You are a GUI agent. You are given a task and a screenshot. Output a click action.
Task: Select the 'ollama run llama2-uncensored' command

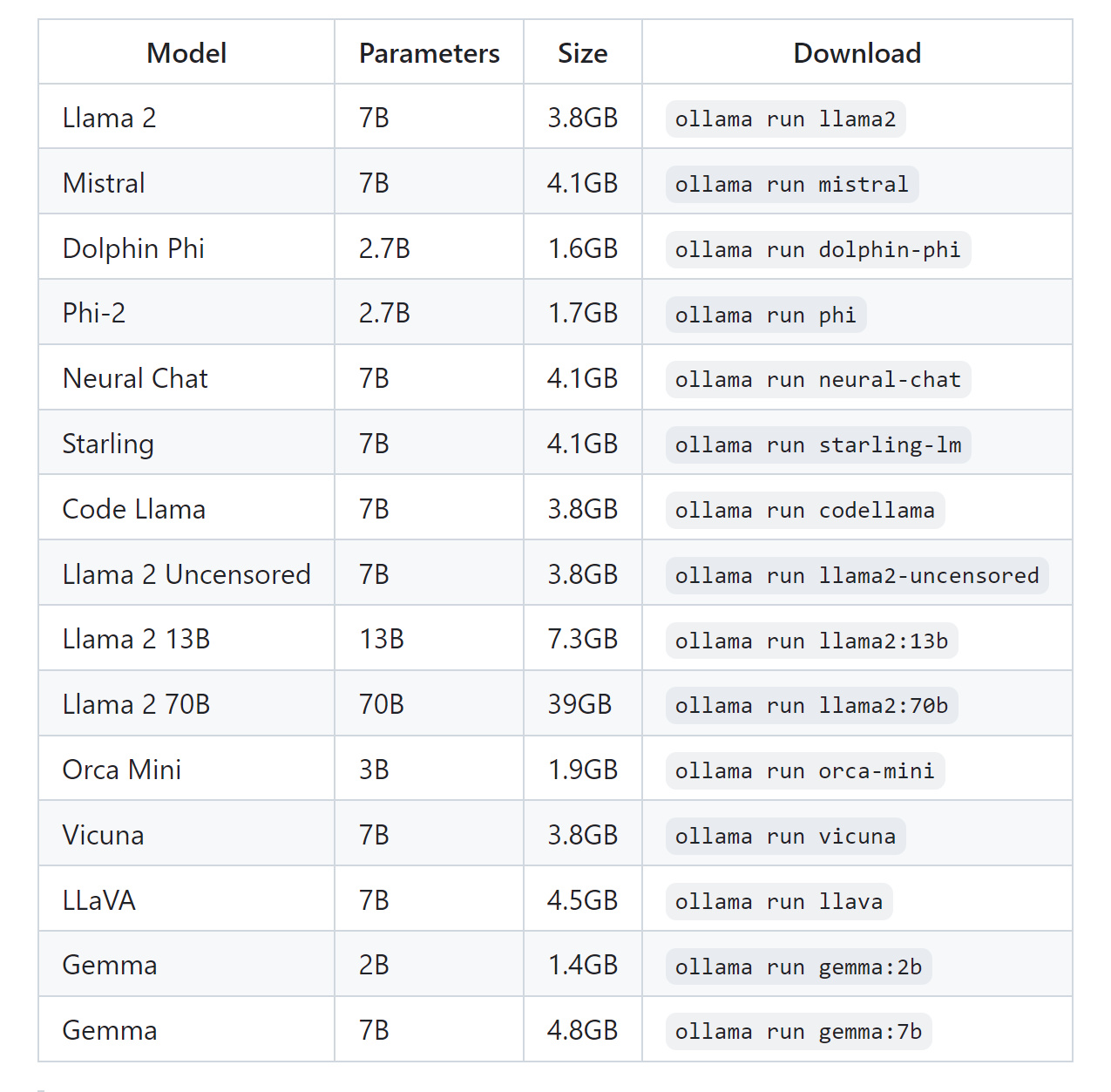857,576
